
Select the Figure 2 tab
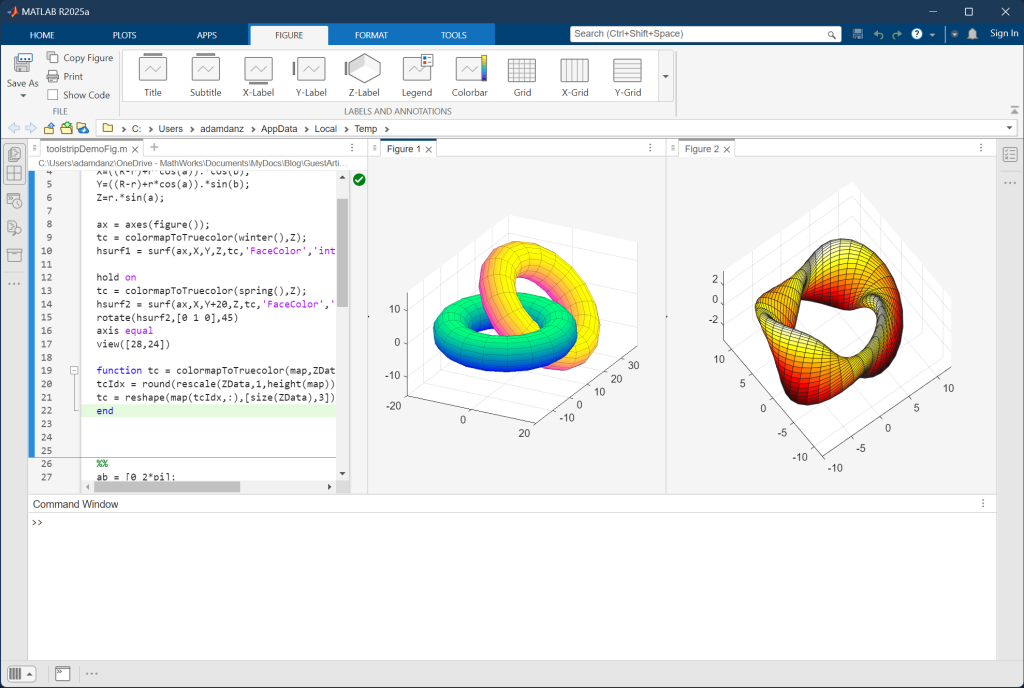[x=701, y=149]
